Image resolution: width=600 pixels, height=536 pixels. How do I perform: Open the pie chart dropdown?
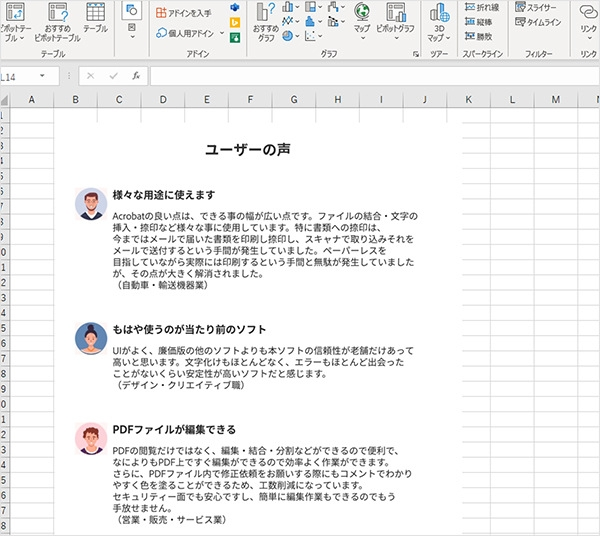297,36
